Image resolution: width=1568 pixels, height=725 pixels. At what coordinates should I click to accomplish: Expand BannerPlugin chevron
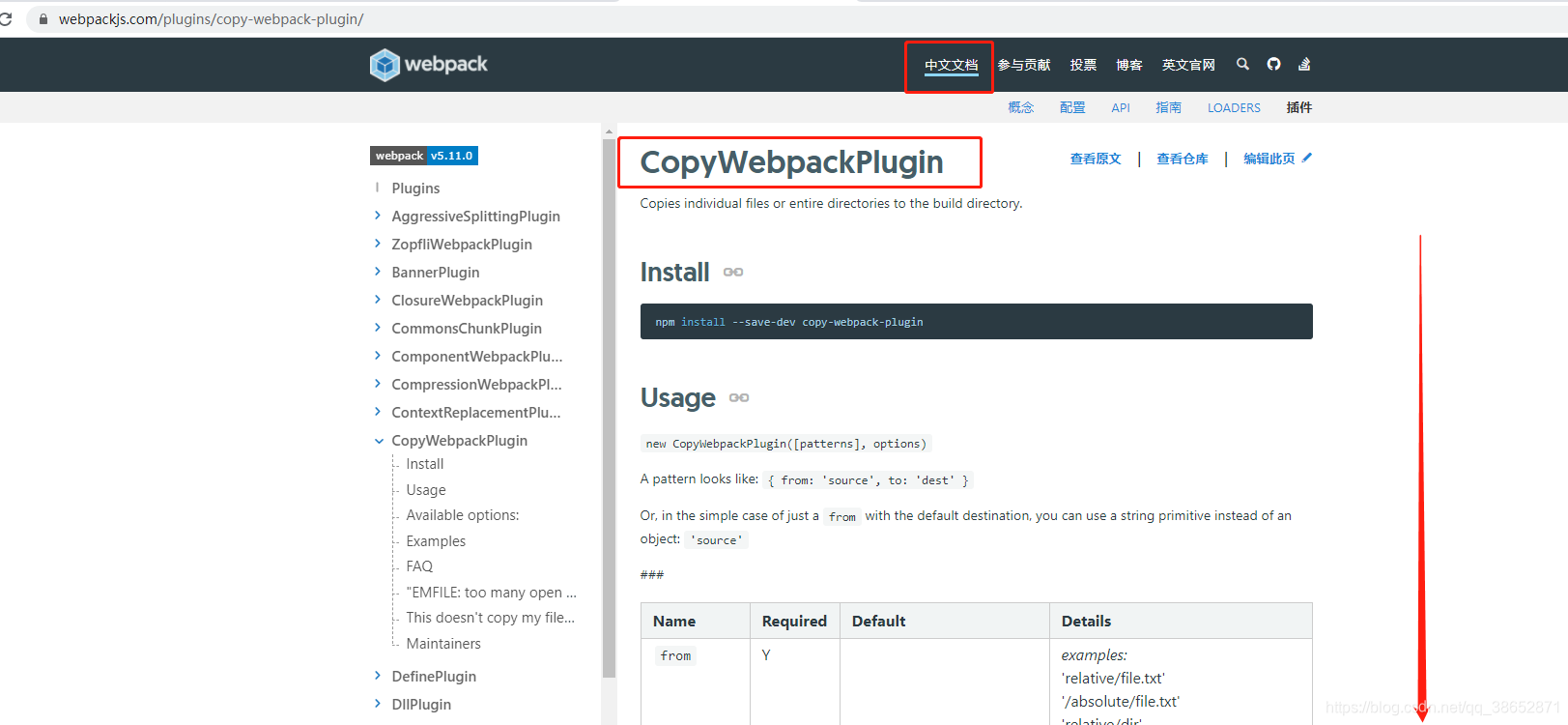378,272
